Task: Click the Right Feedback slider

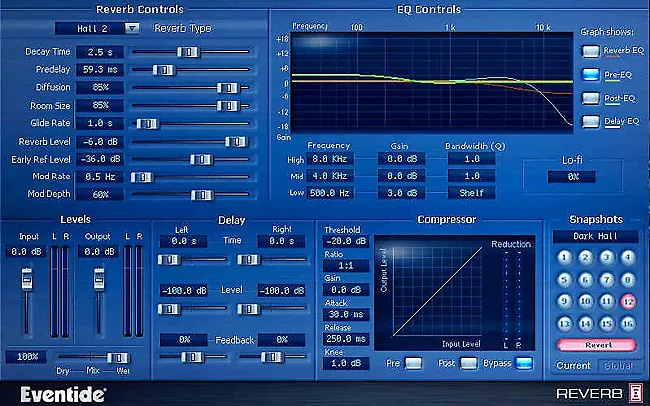Action: tap(272, 357)
